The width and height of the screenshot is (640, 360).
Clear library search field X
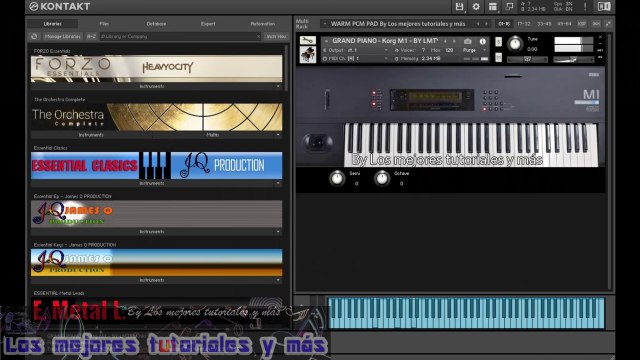coord(258,36)
